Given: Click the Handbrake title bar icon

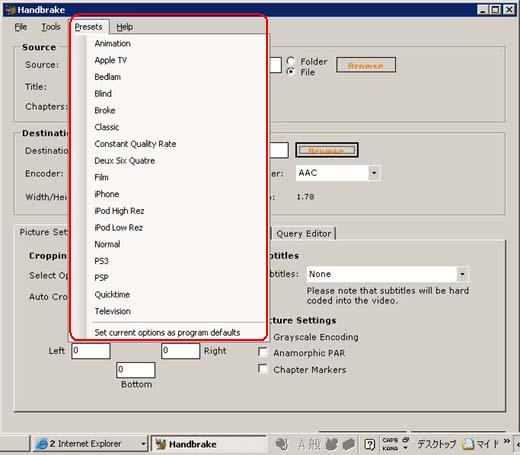Looking at the screenshot, I should pos(10,10).
